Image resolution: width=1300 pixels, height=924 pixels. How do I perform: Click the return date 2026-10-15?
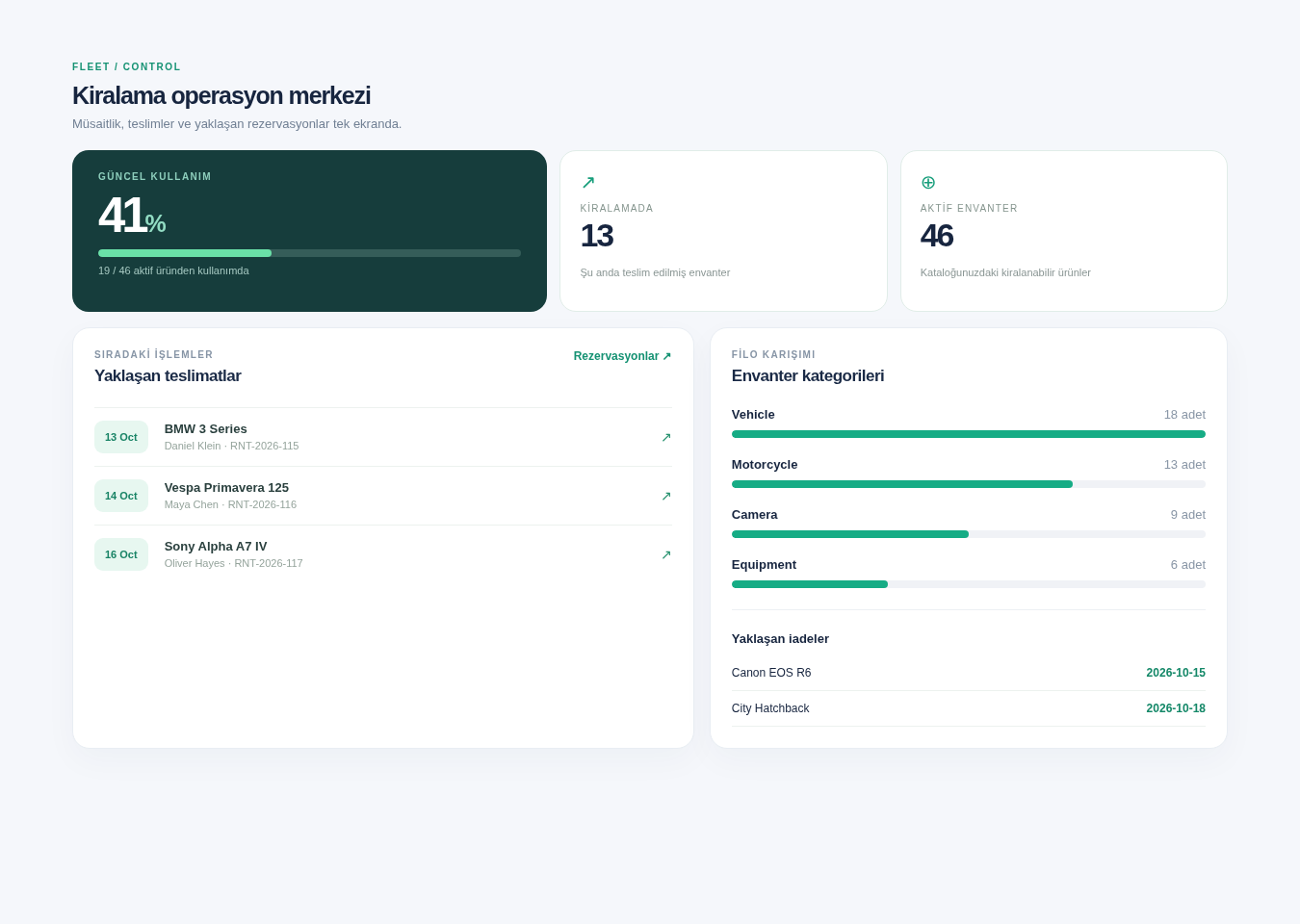tap(1176, 673)
